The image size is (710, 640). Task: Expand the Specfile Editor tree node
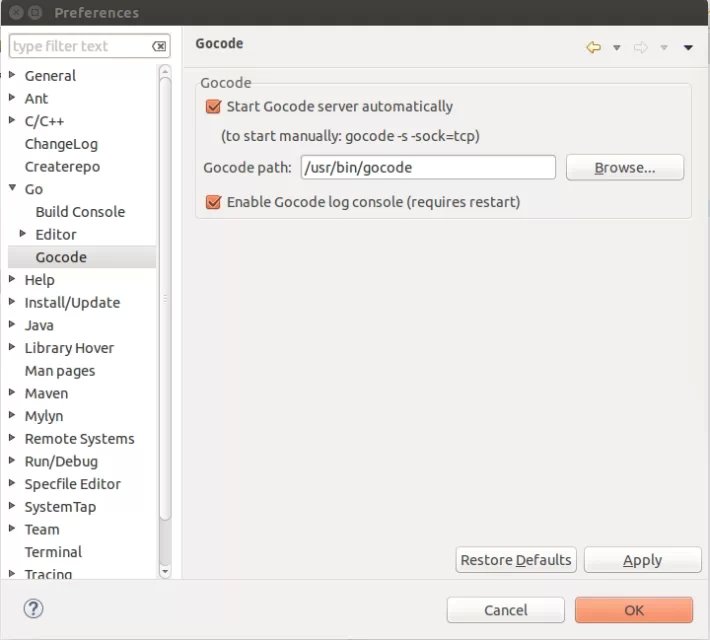click(12, 483)
